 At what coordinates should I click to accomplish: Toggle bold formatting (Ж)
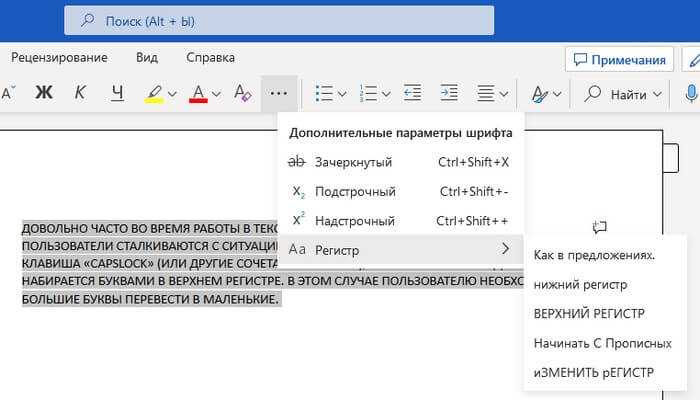[x=44, y=93]
